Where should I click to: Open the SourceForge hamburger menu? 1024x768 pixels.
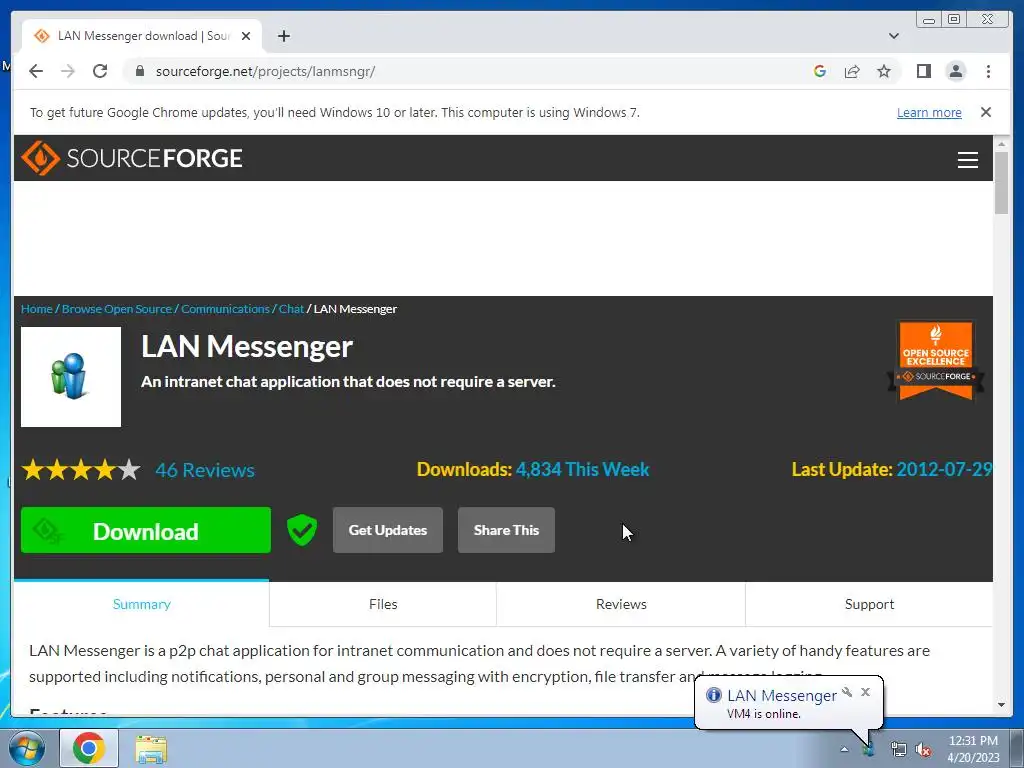[967, 159]
